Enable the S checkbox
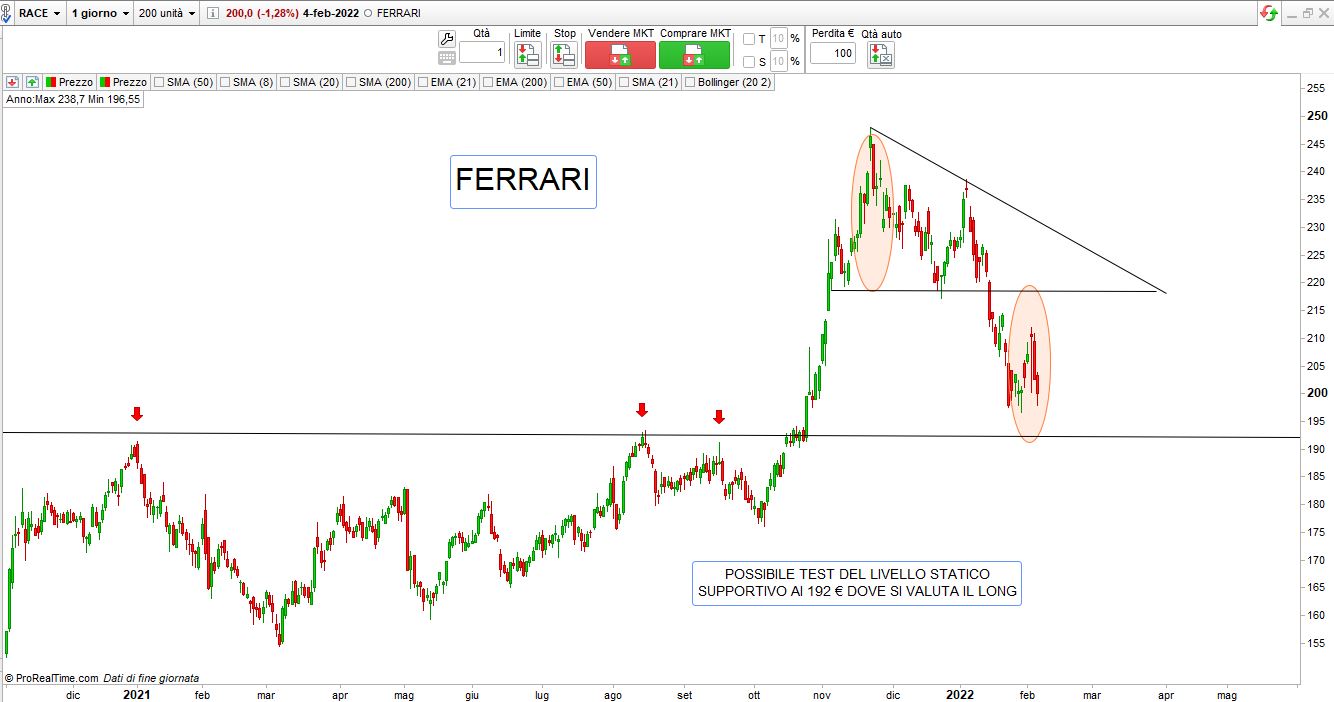Viewport: 1334px width, 702px height. 749,62
